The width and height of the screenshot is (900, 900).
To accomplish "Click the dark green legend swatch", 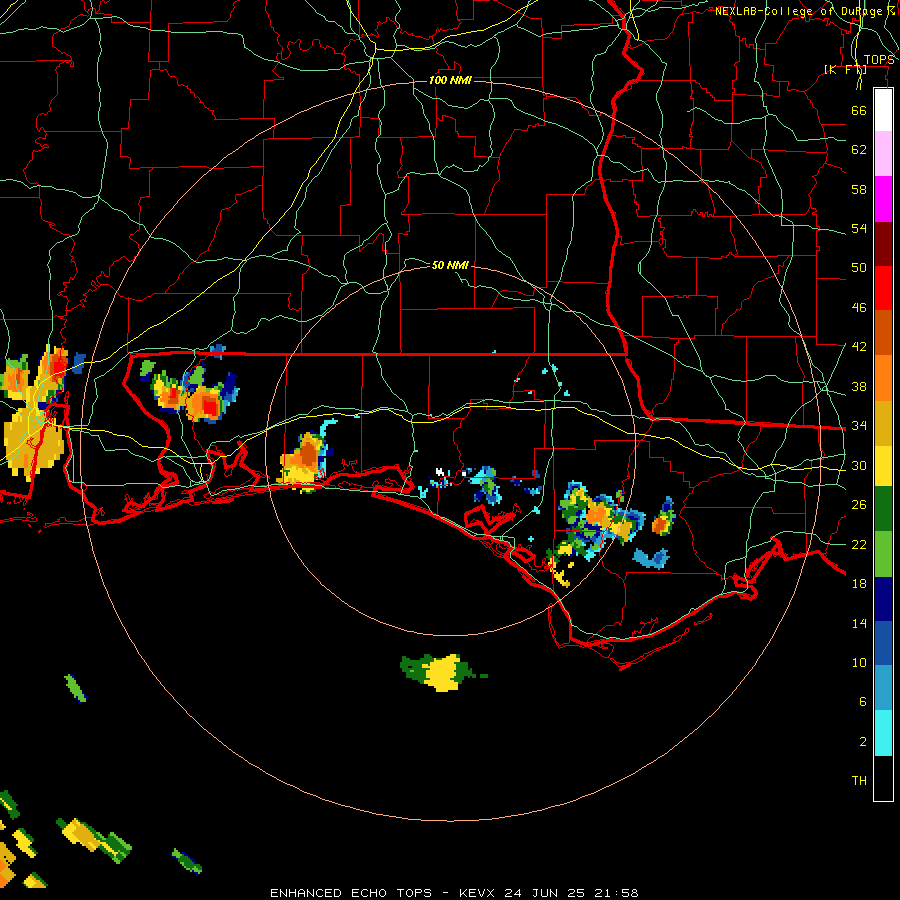I will coord(883,509).
